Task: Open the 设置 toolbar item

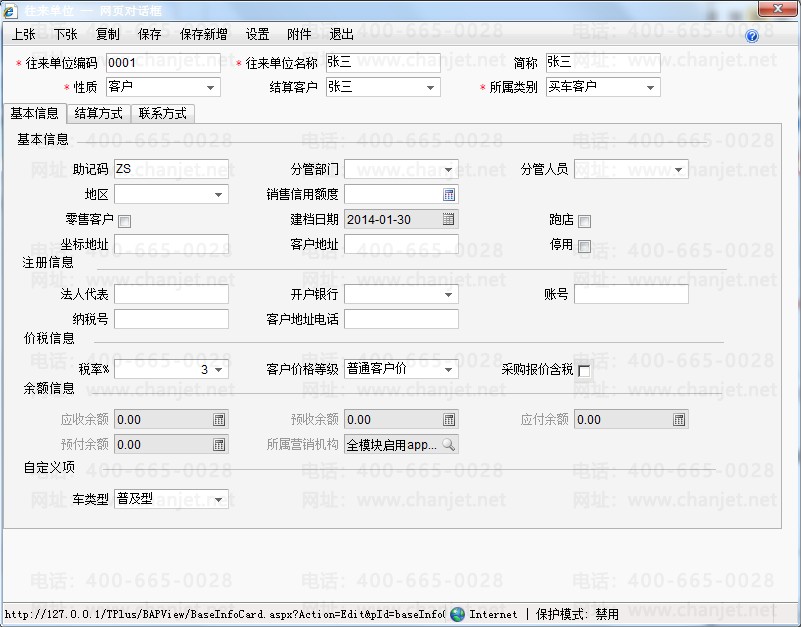Action: tap(257, 34)
